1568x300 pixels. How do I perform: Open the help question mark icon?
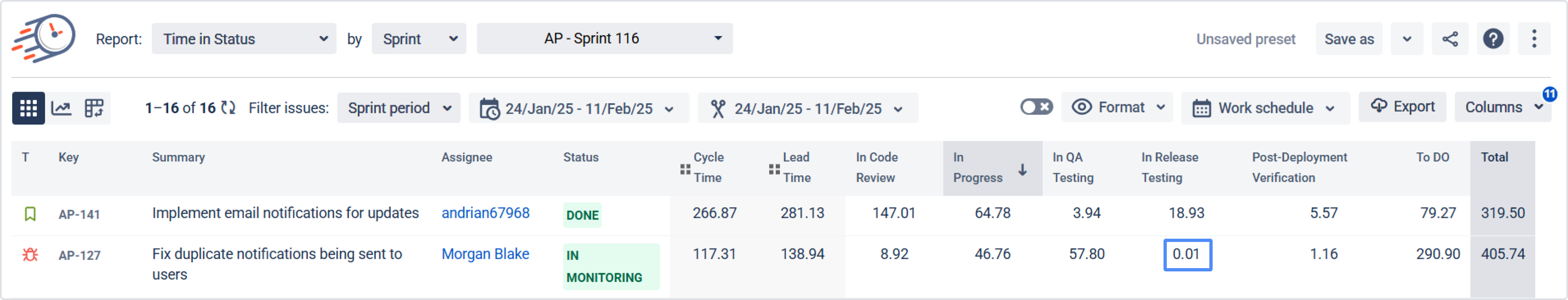point(1493,40)
